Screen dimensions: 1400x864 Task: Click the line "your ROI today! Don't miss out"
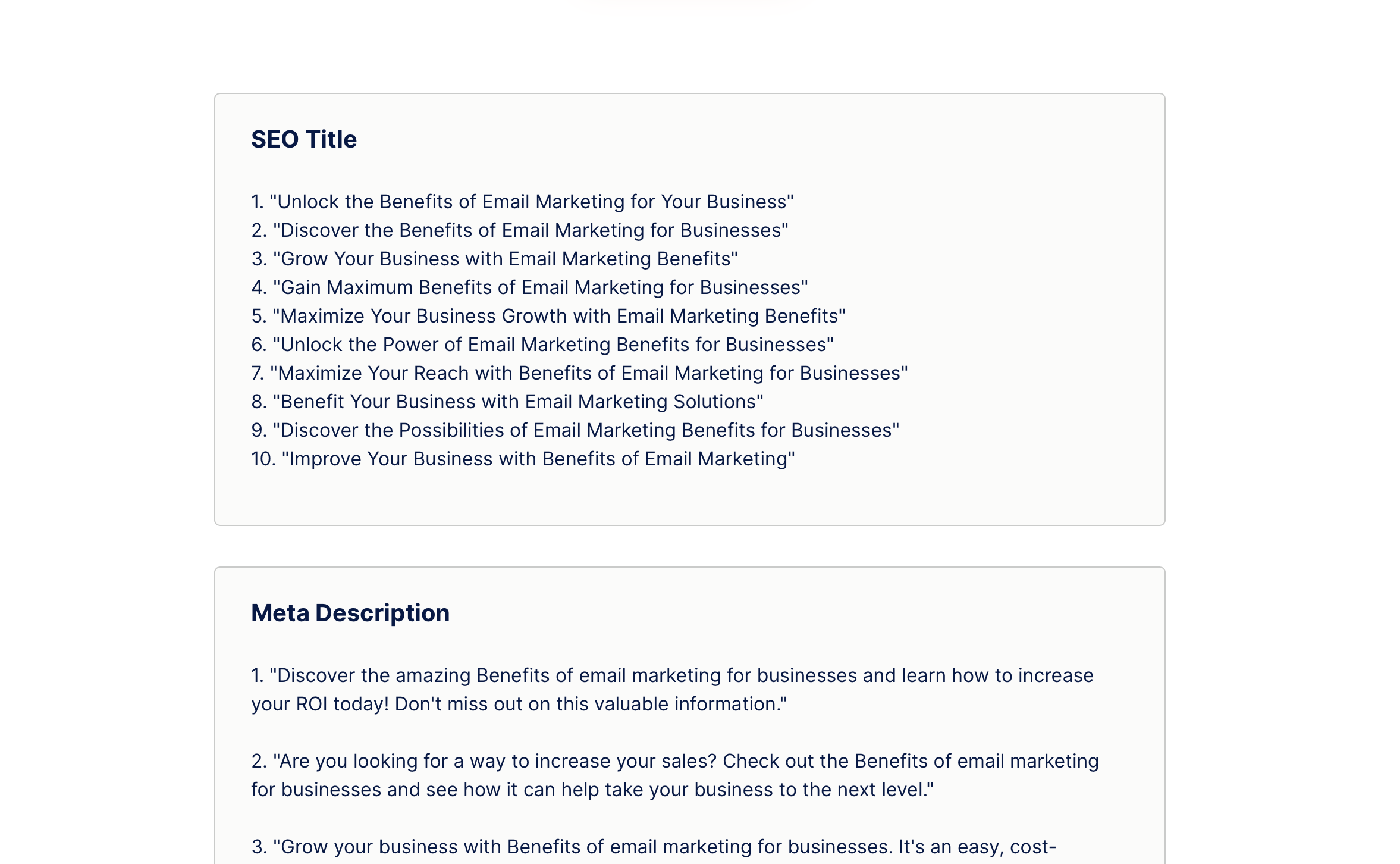pos(519,704)
